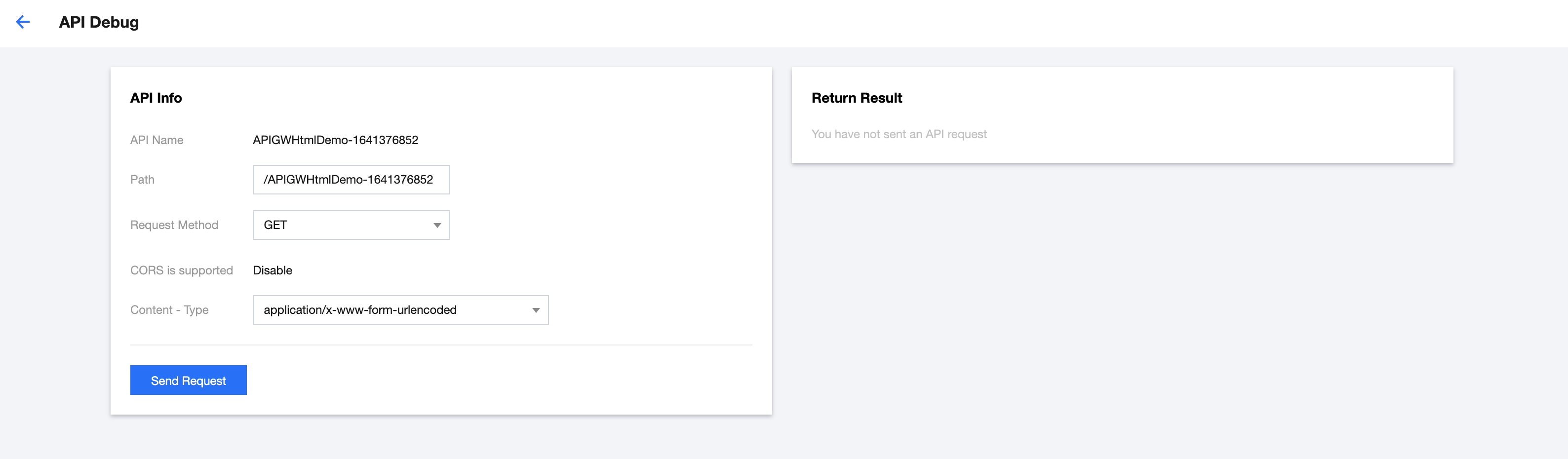
Task: Click the 'You have not sent an API request' message
Action: coord(899,134)
